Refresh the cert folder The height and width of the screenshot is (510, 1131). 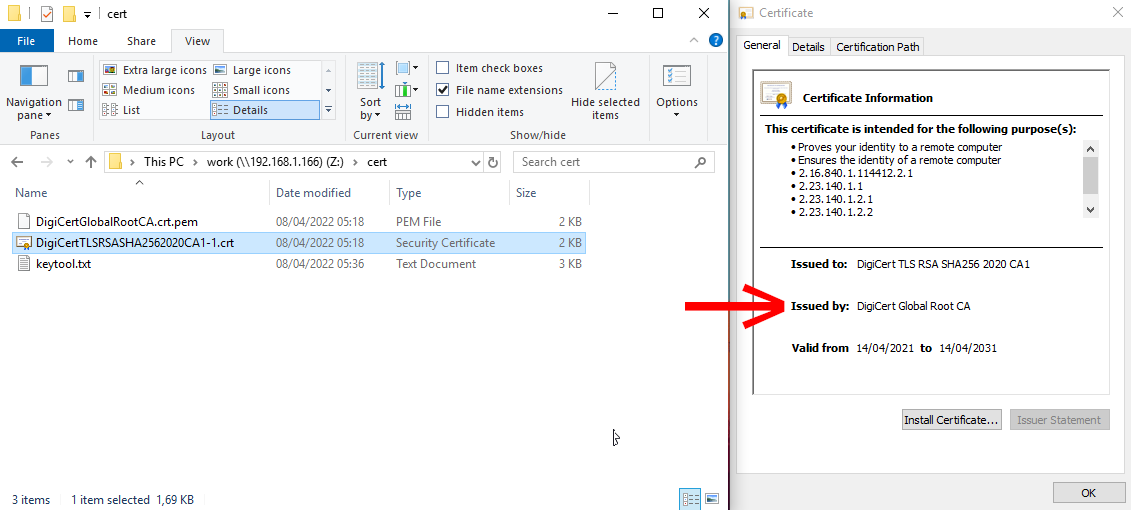pos(493,162)
